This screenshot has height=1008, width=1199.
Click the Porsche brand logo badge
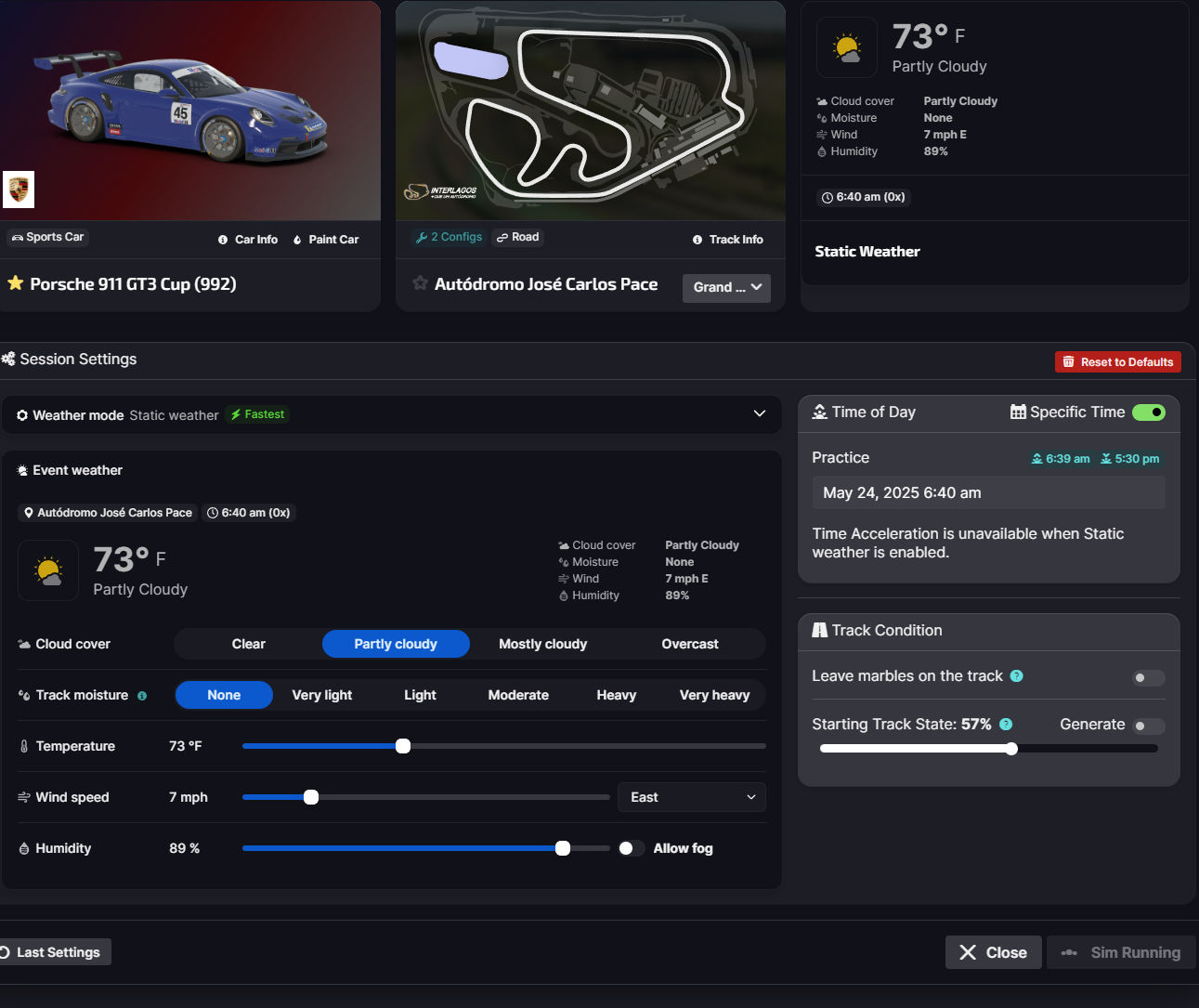[x=19, y=190]
